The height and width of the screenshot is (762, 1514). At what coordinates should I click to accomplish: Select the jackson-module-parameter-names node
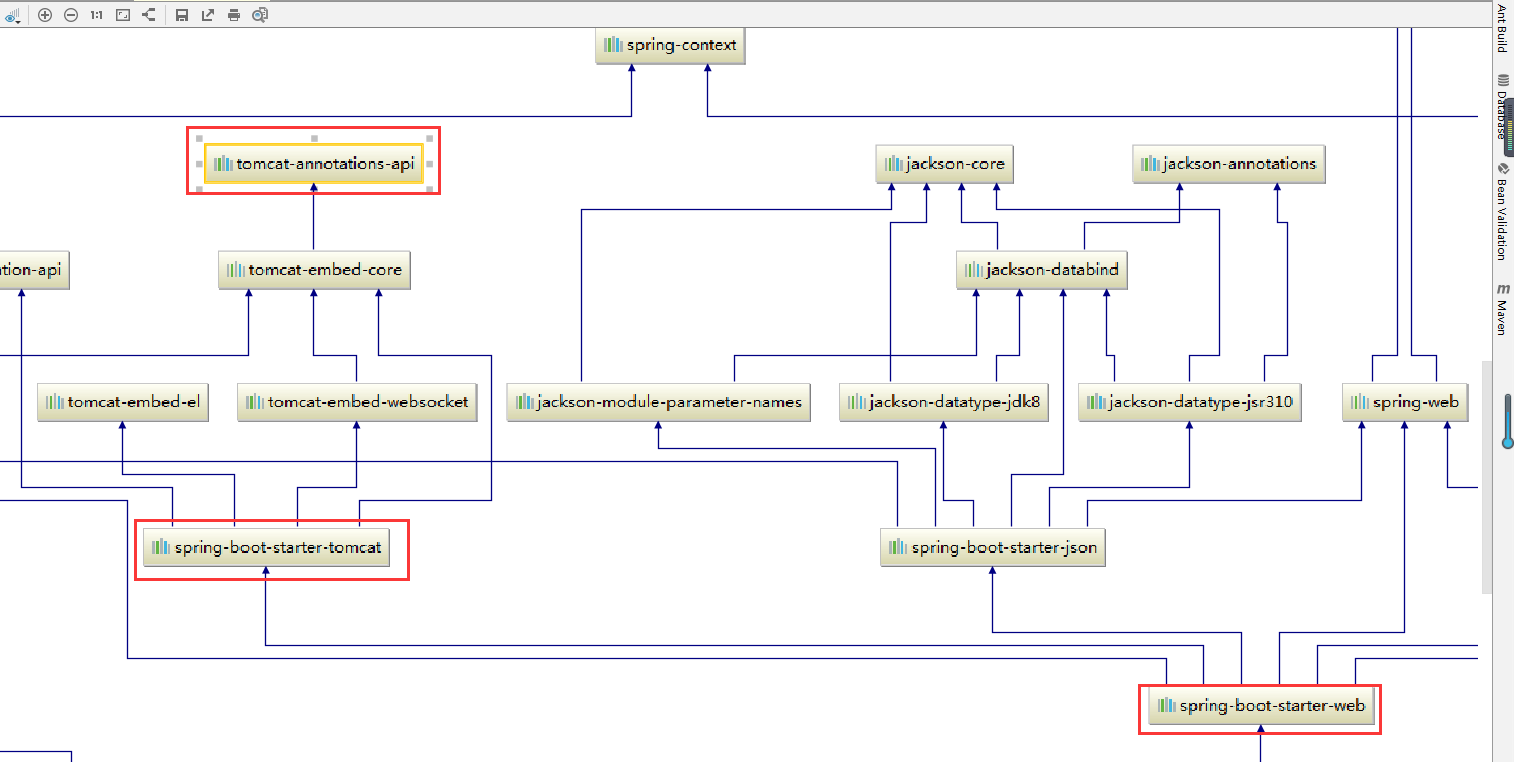coord(658,402)
